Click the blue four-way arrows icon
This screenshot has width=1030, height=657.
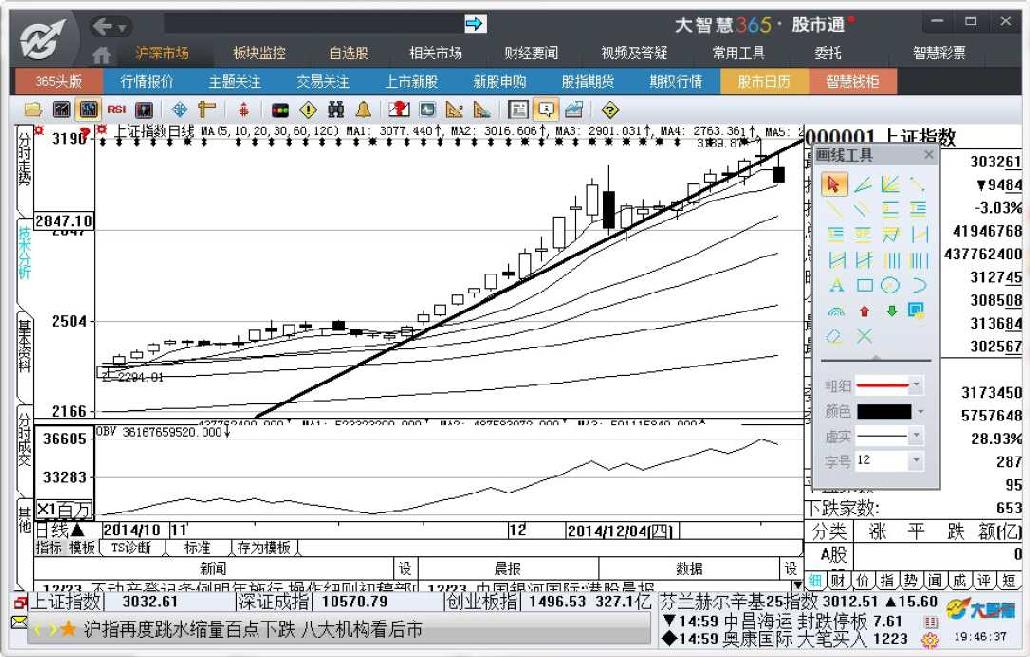tap(179, 110)
